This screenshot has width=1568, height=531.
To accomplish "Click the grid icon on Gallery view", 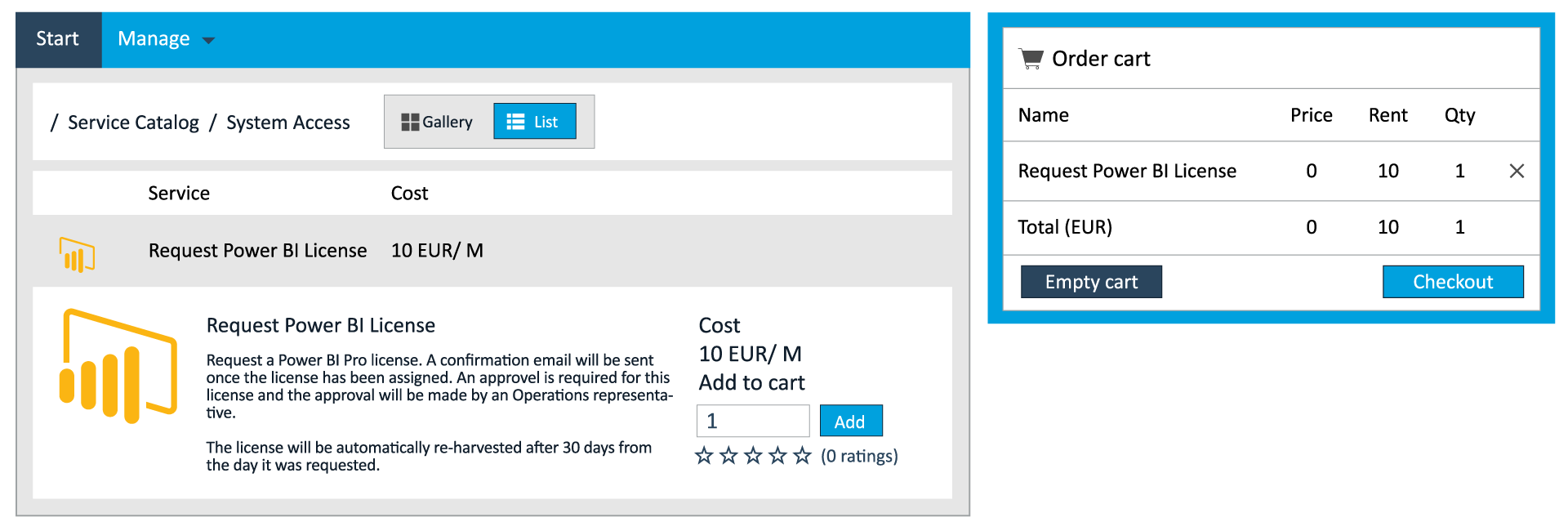I will [410, 122].
